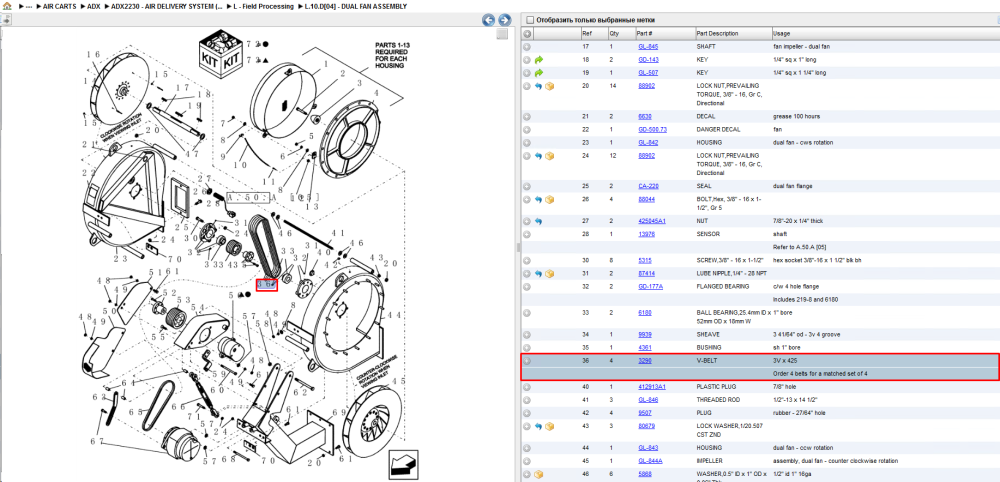Image resolution: width=1000 pixels, height=482 pixels.
Task: Open part number GL-842 link
Action: click(x=648, y=142)
